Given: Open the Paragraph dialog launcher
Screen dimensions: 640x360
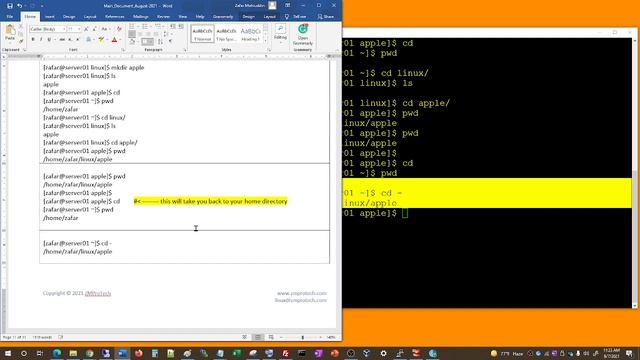Looking at the screenshot, I should click(x=185, y=50).
